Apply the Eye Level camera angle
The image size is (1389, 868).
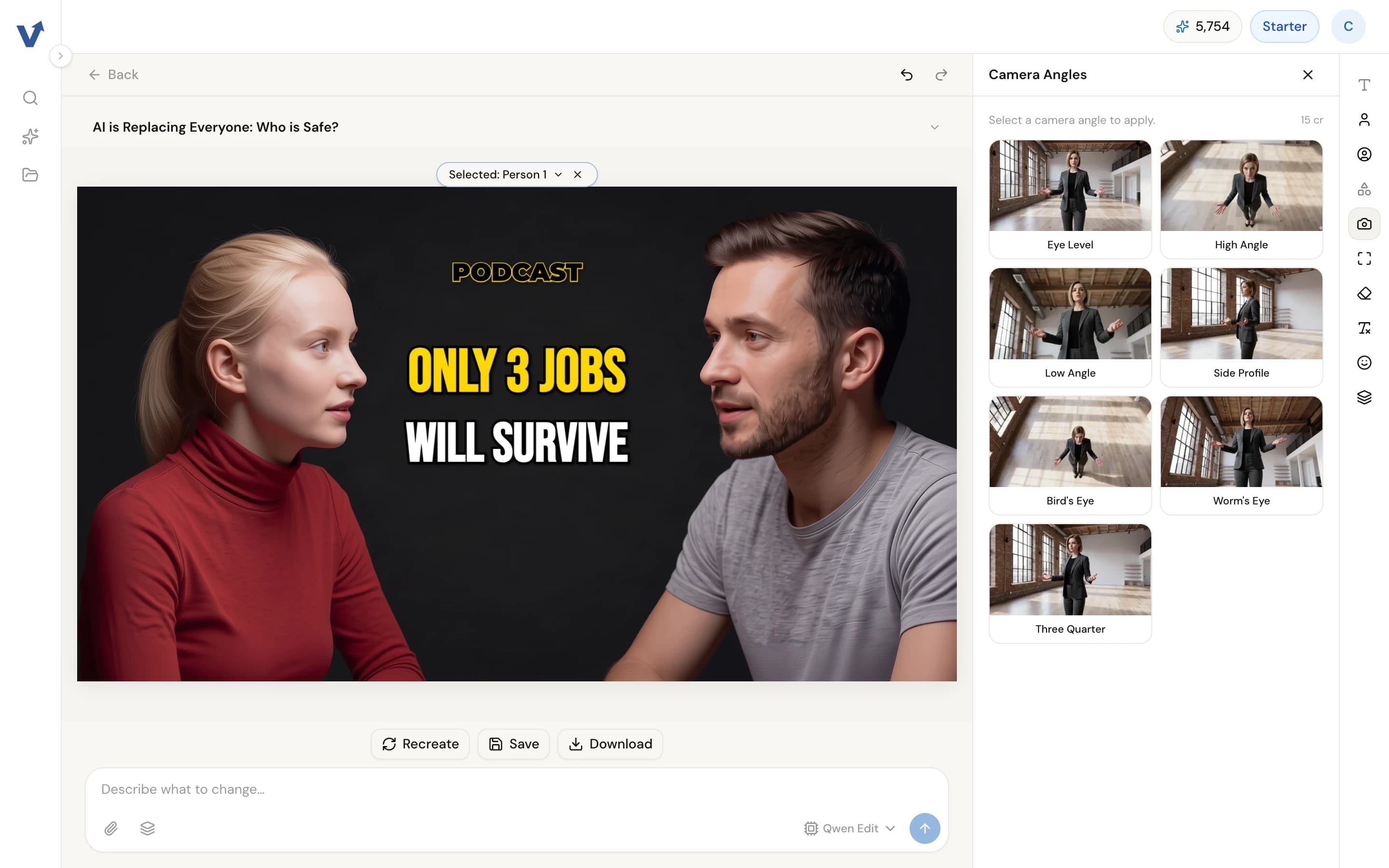pyautogui.click(x=1070, y=199)
